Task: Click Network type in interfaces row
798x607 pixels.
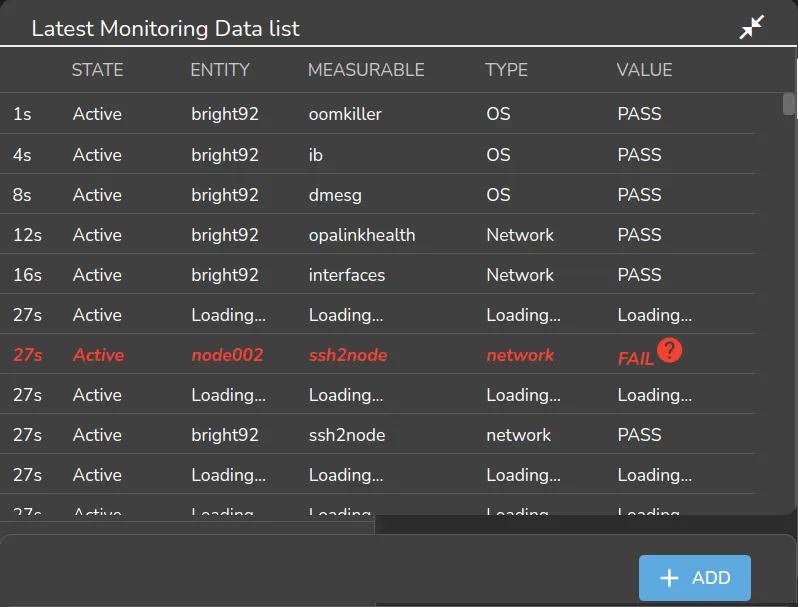Action: click(520, 275)
